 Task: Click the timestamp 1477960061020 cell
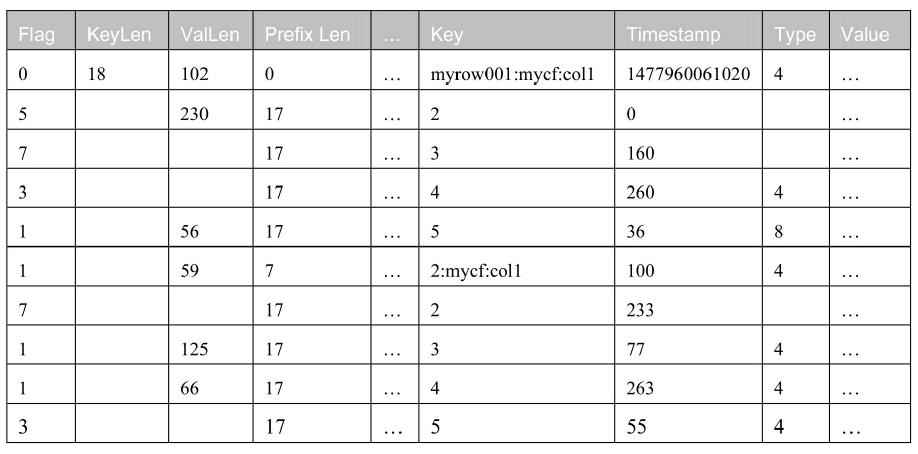tap(688, 70)
